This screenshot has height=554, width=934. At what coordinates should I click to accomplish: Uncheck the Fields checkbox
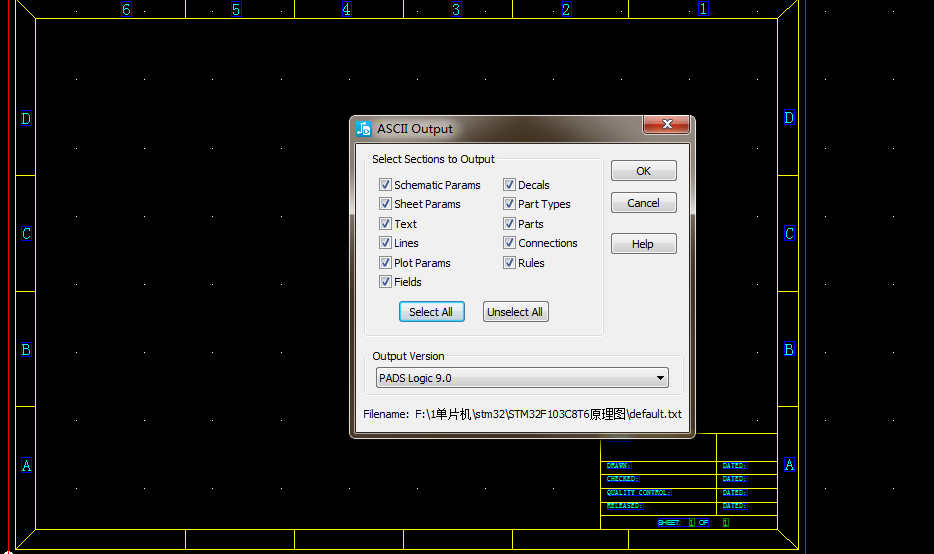385,282
